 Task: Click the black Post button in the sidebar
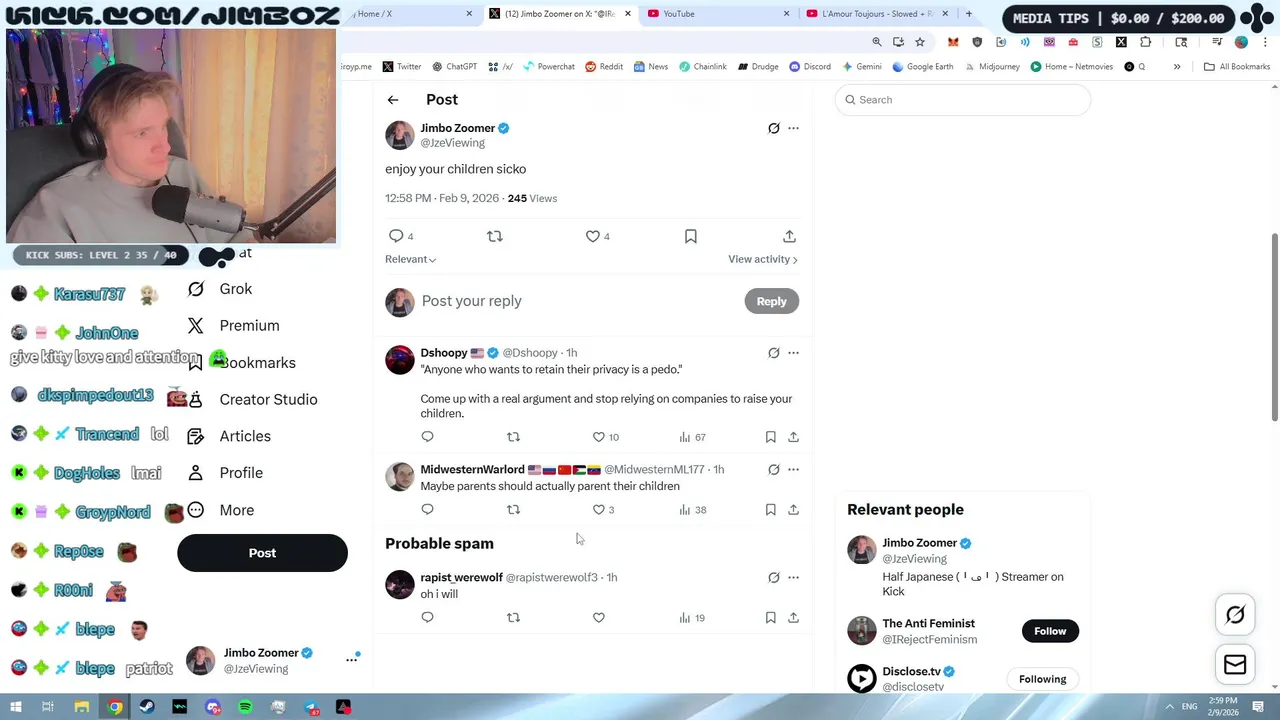262,553
